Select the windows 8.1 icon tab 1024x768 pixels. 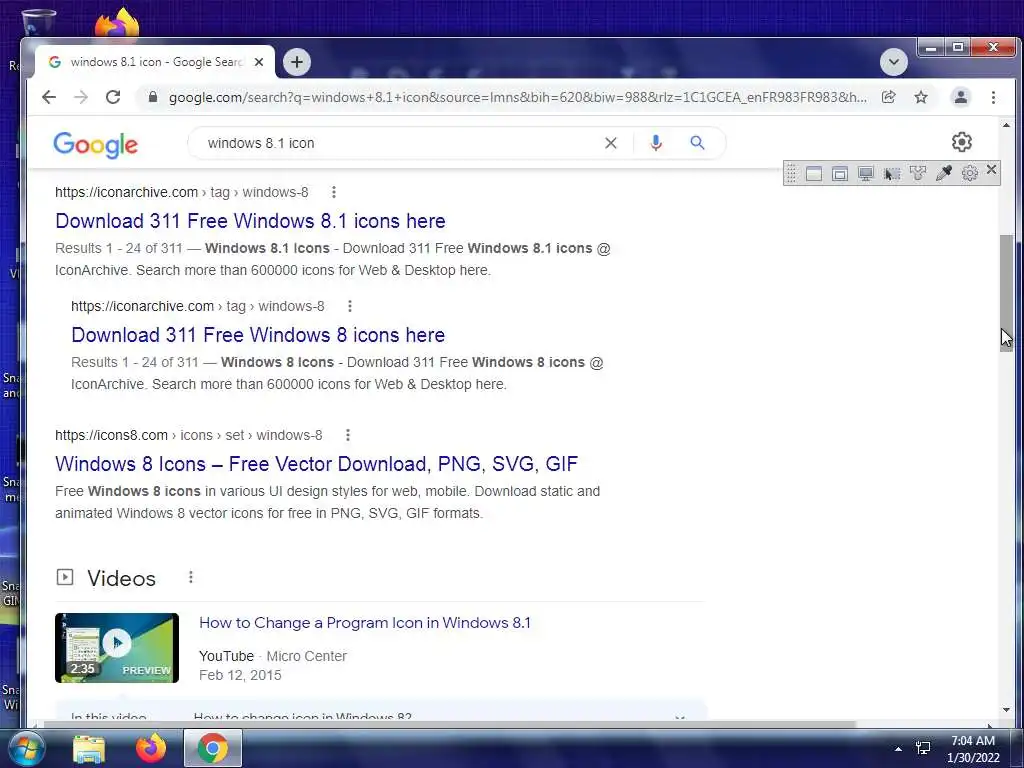pos(154,62)
